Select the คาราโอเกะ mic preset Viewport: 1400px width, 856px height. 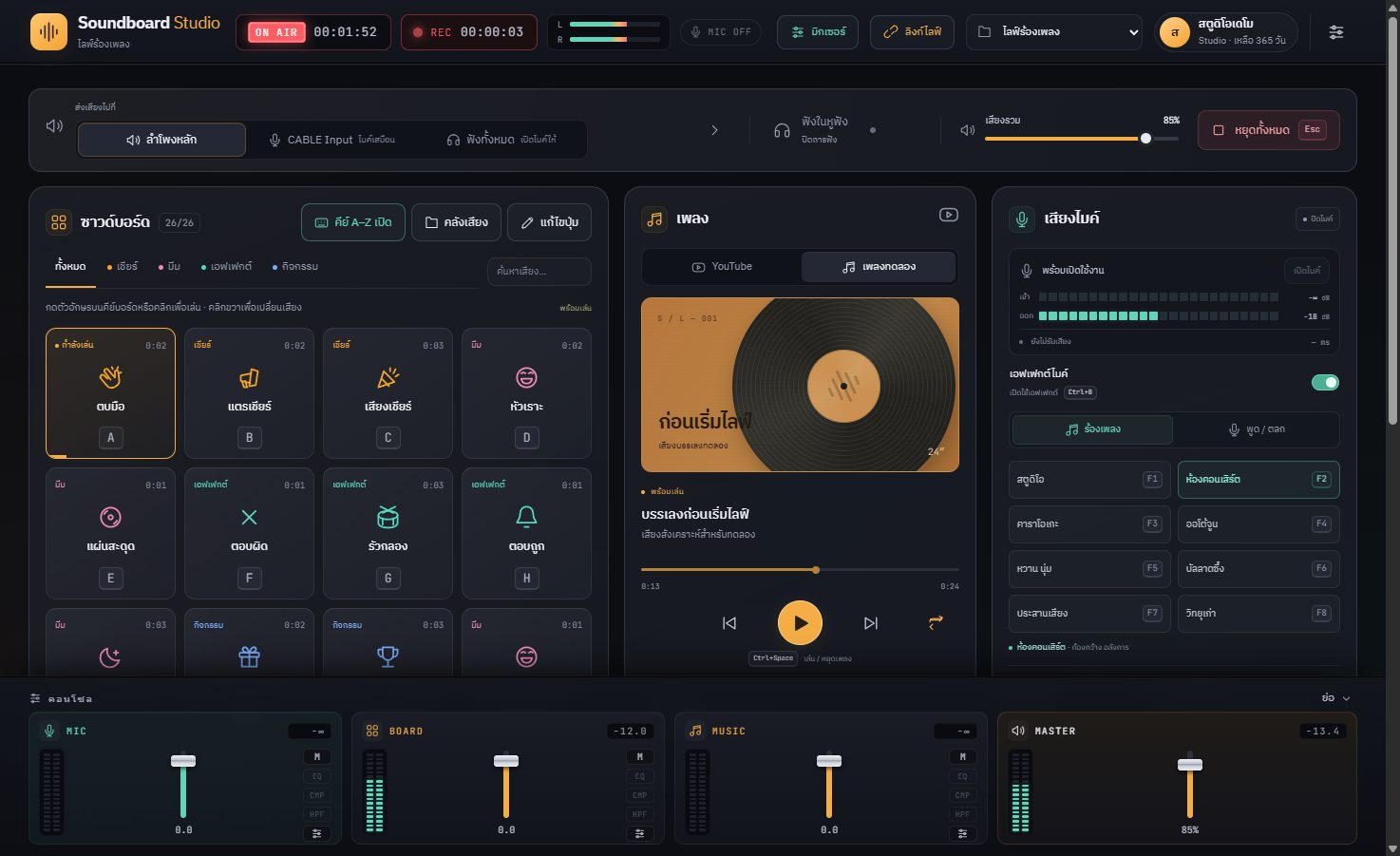[x=1088, y=523]
